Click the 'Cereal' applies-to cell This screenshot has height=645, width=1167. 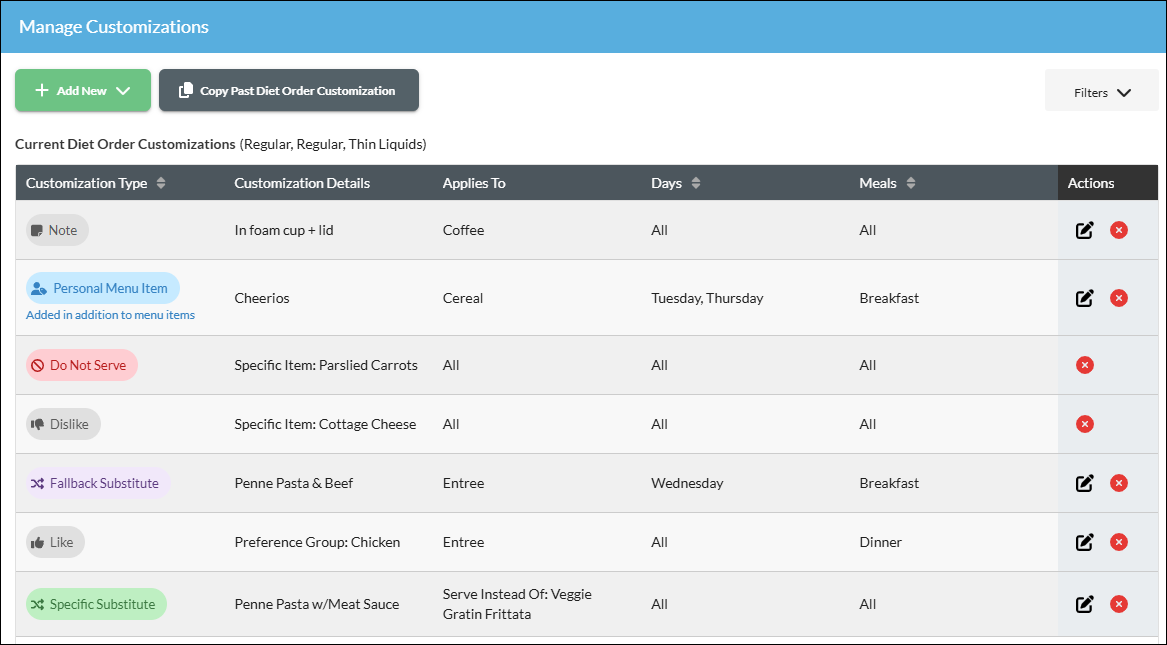tap(463, 298)
